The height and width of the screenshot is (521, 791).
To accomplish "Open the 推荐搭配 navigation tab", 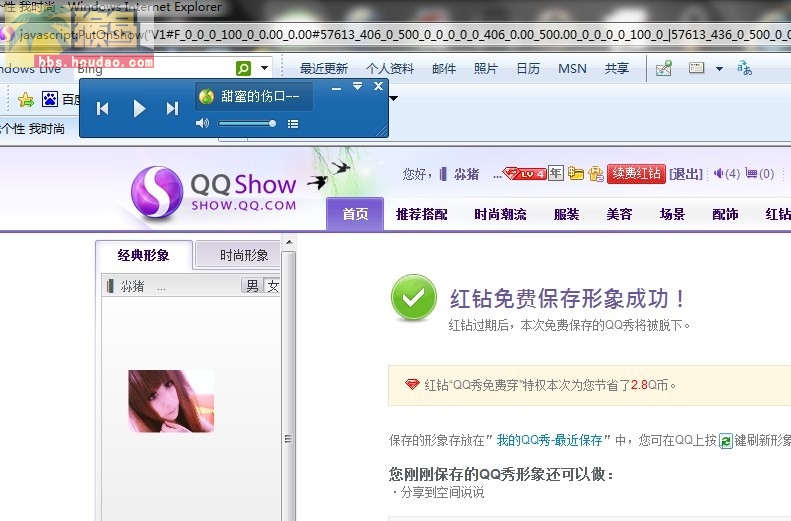I will click(x=422, y=214).
